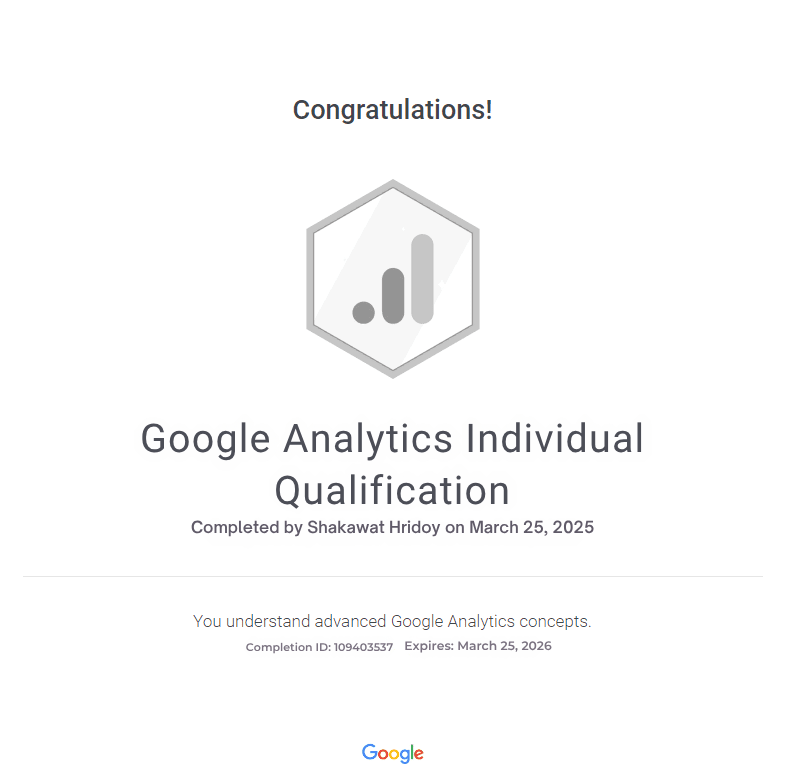Click the multicolor Google logo at the bottom
The height and width of the screenshot is (773, 790).
392,753
